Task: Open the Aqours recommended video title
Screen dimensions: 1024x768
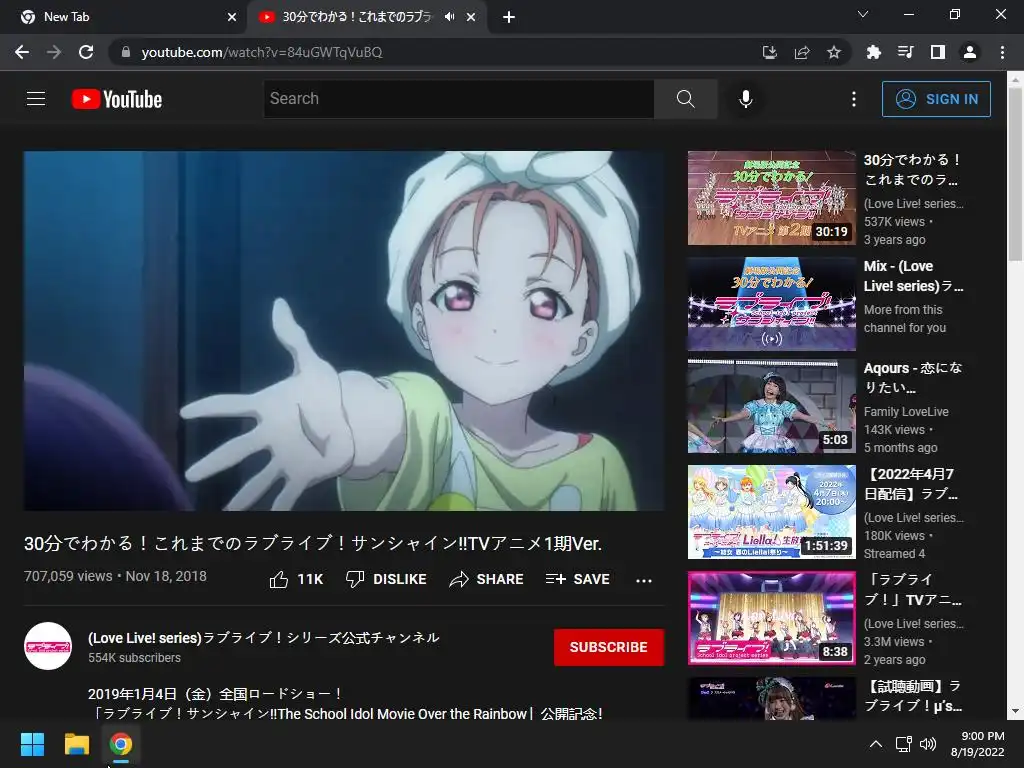Action: point(913,377)
